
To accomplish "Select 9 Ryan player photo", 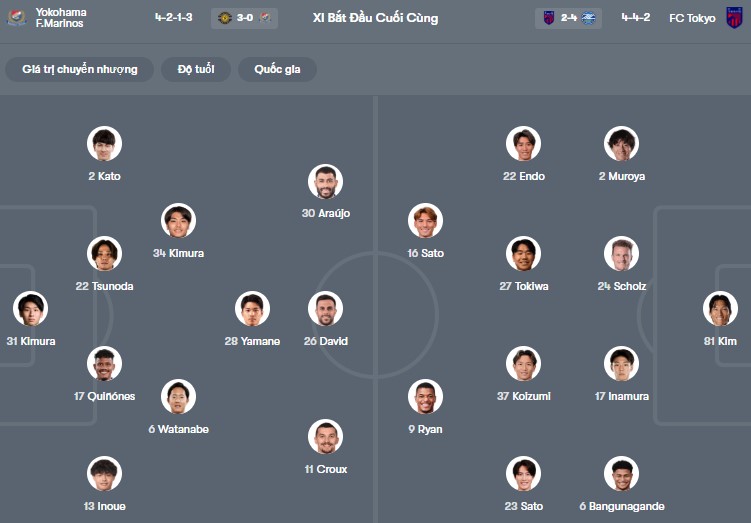I will (425, 397).
